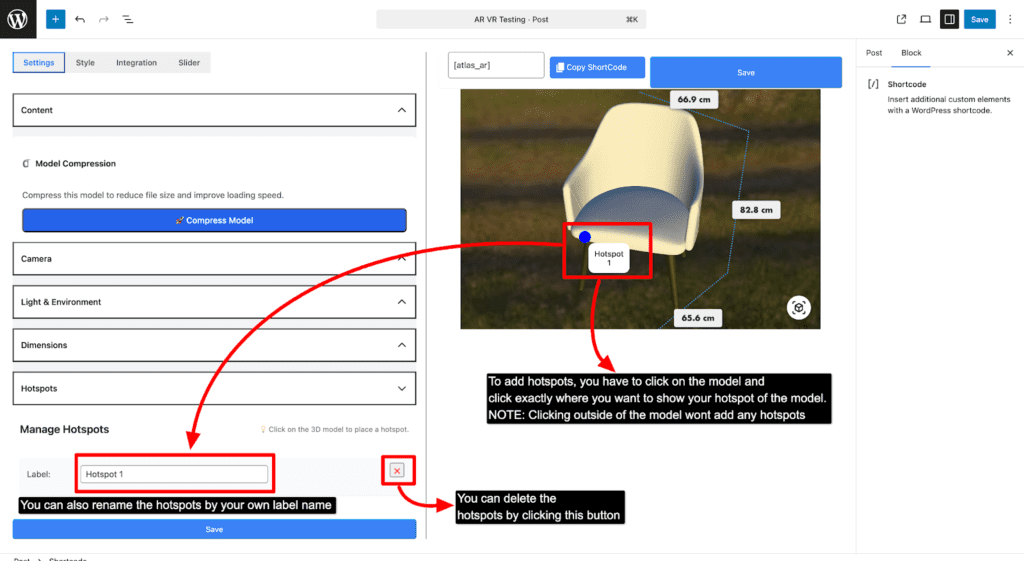Open the document overview list icon

pyautogui.click(x=128, y=19)
